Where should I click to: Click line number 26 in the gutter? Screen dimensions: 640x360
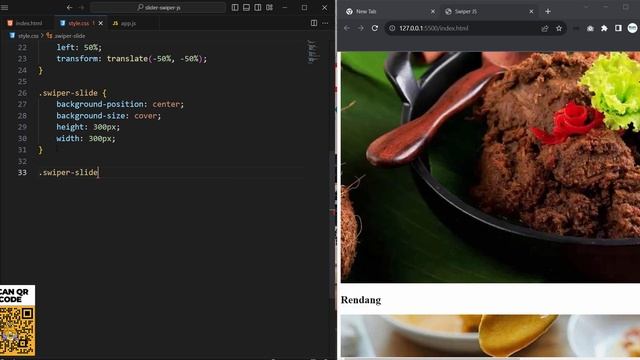pyautogui.click(x=22, y=93)
